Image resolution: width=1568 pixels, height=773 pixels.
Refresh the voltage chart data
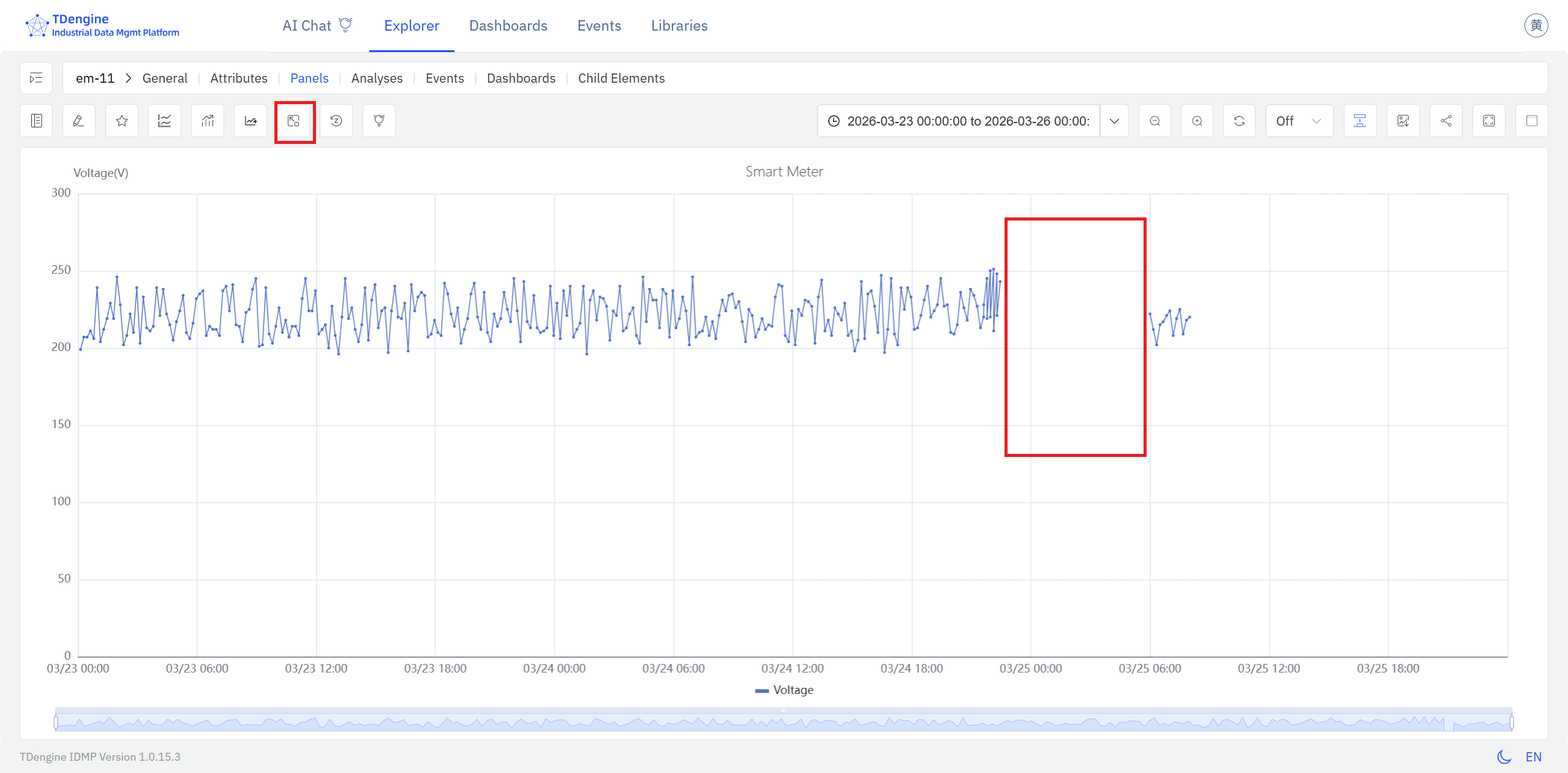(x=1239, y=121)
